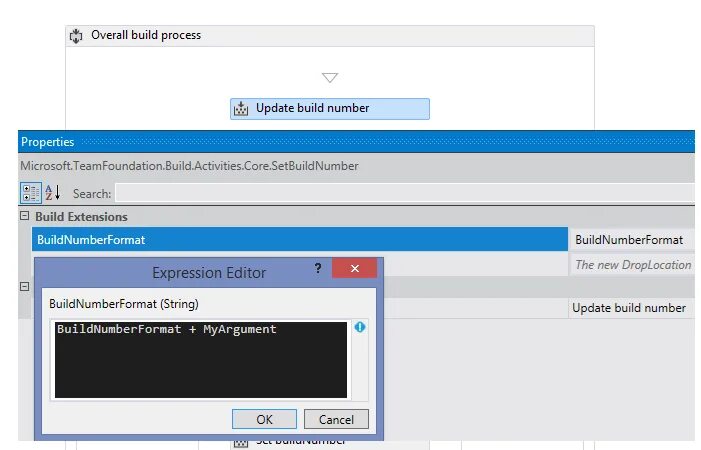Click the info icon beside expression box
The image size is (701, 450).
point(360,327)
